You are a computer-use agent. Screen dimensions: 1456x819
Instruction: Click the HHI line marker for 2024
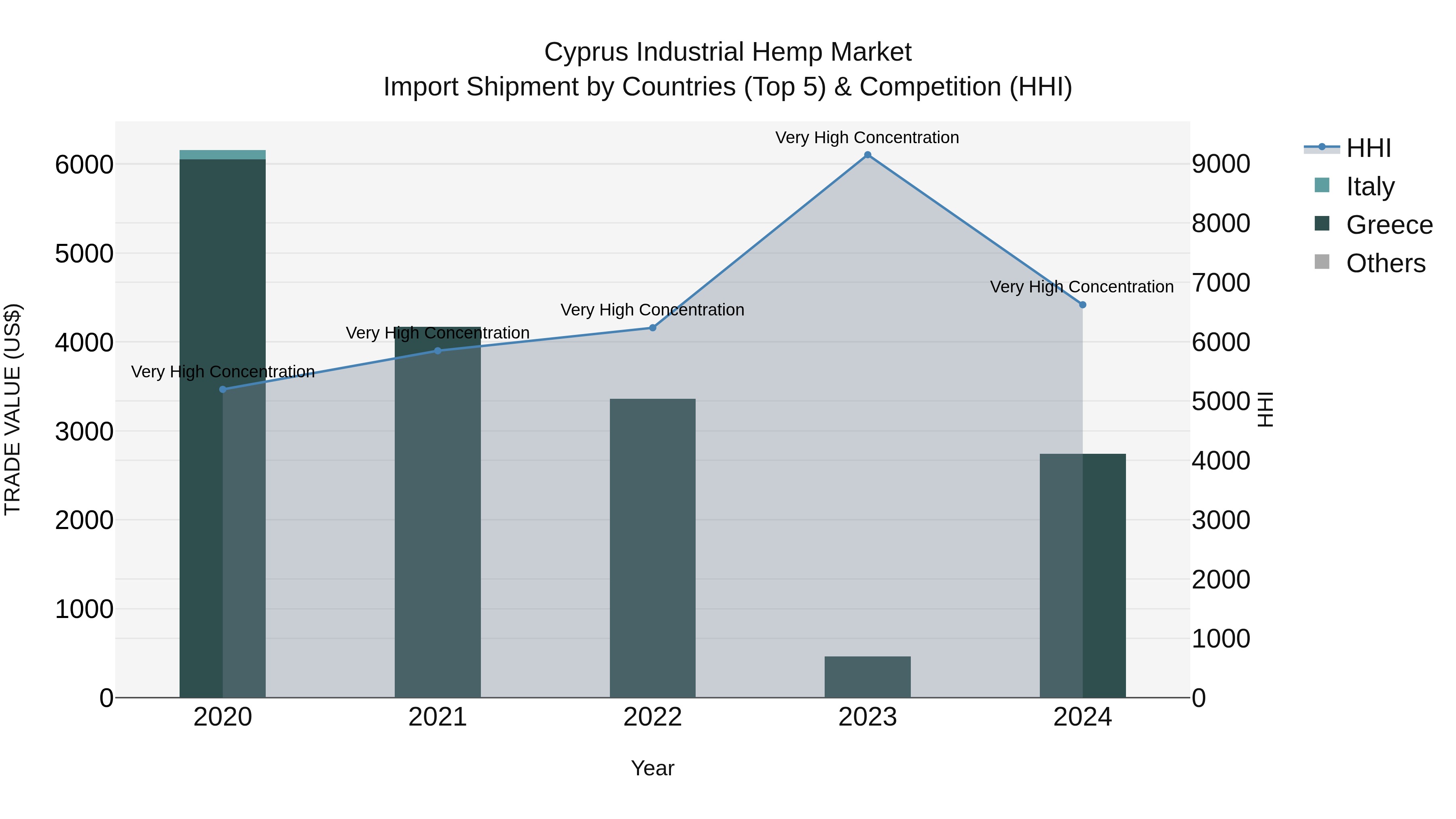(x=1083, y=305)
